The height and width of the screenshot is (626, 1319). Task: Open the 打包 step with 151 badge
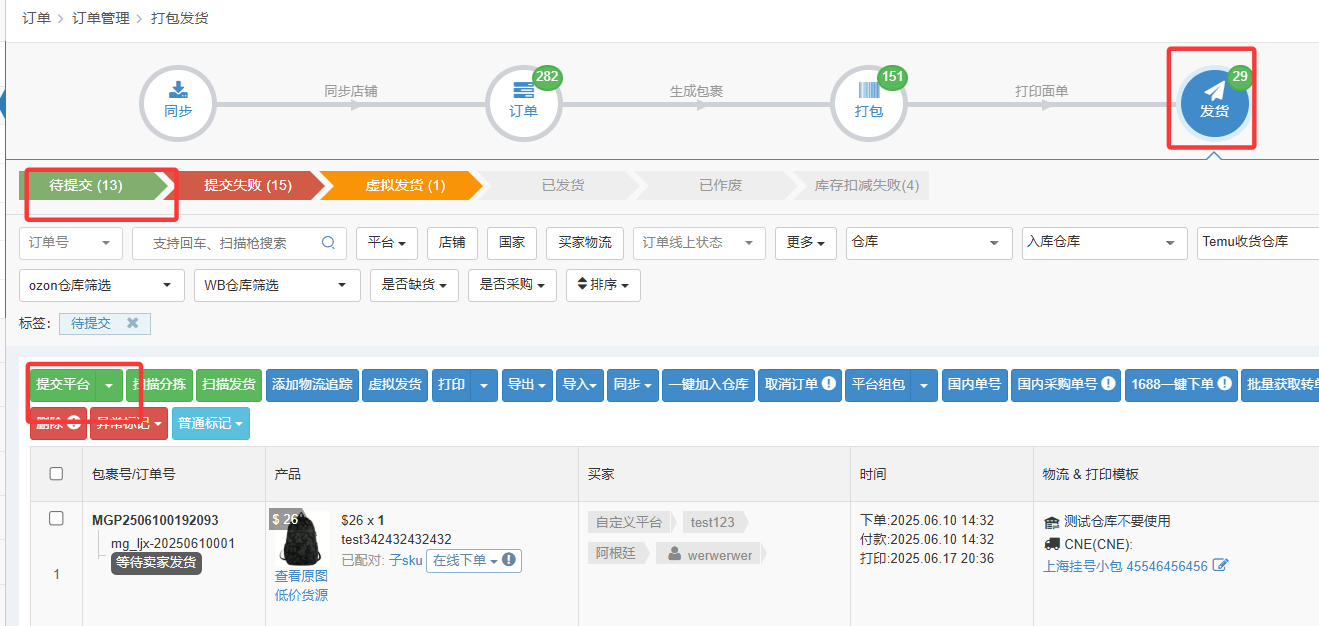(869, 103)
